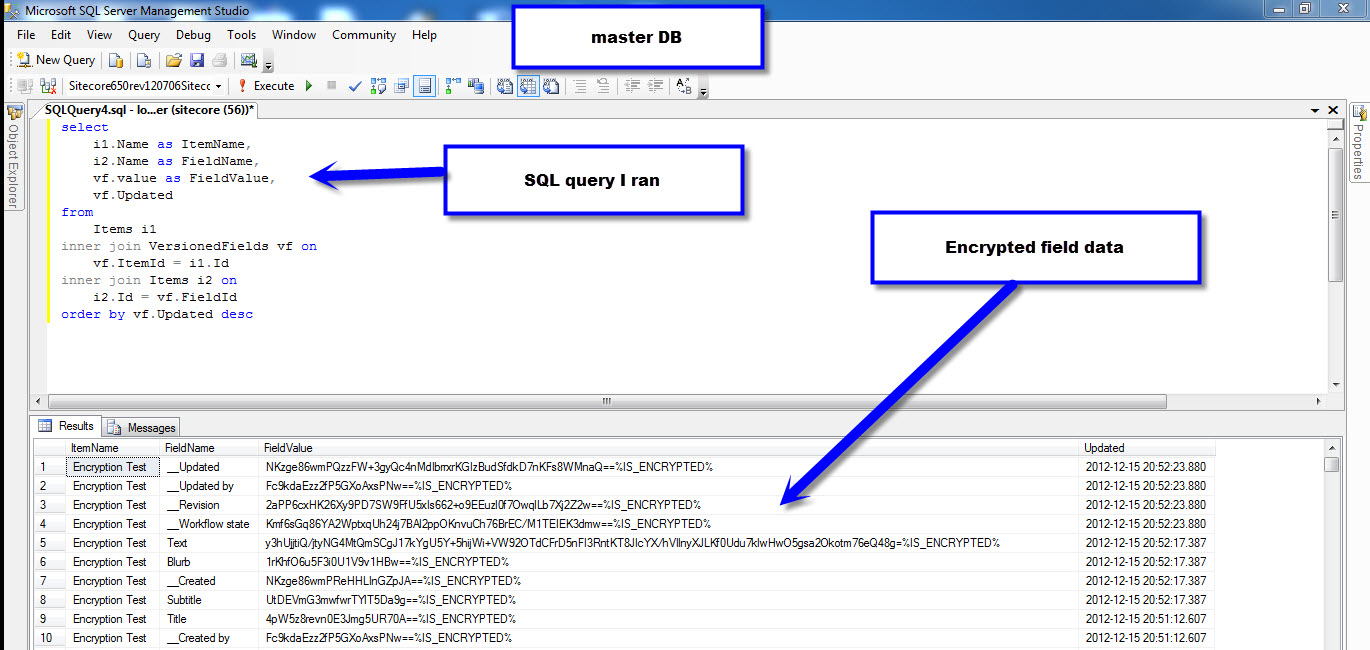Screen dimensions: 1370x650
Task: Open the active files dropdown arrow
Action: pyautogui.click(x=1315, y=110)
